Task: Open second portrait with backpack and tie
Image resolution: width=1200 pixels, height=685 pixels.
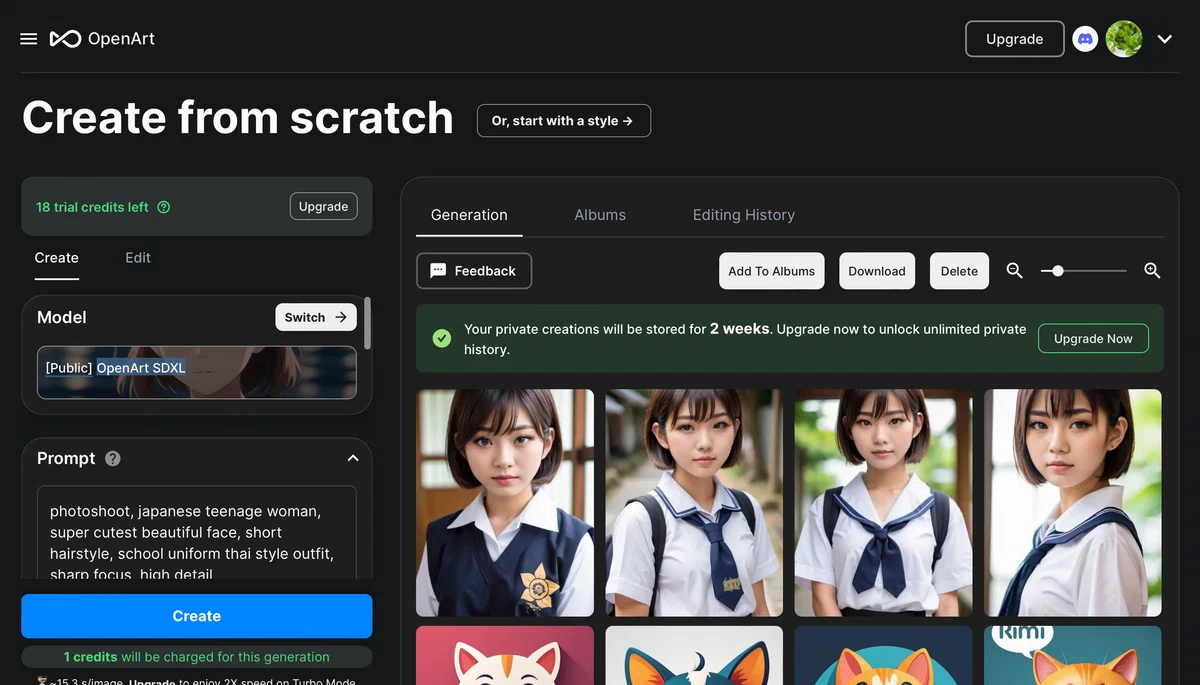Action: (x=694, y=503)
